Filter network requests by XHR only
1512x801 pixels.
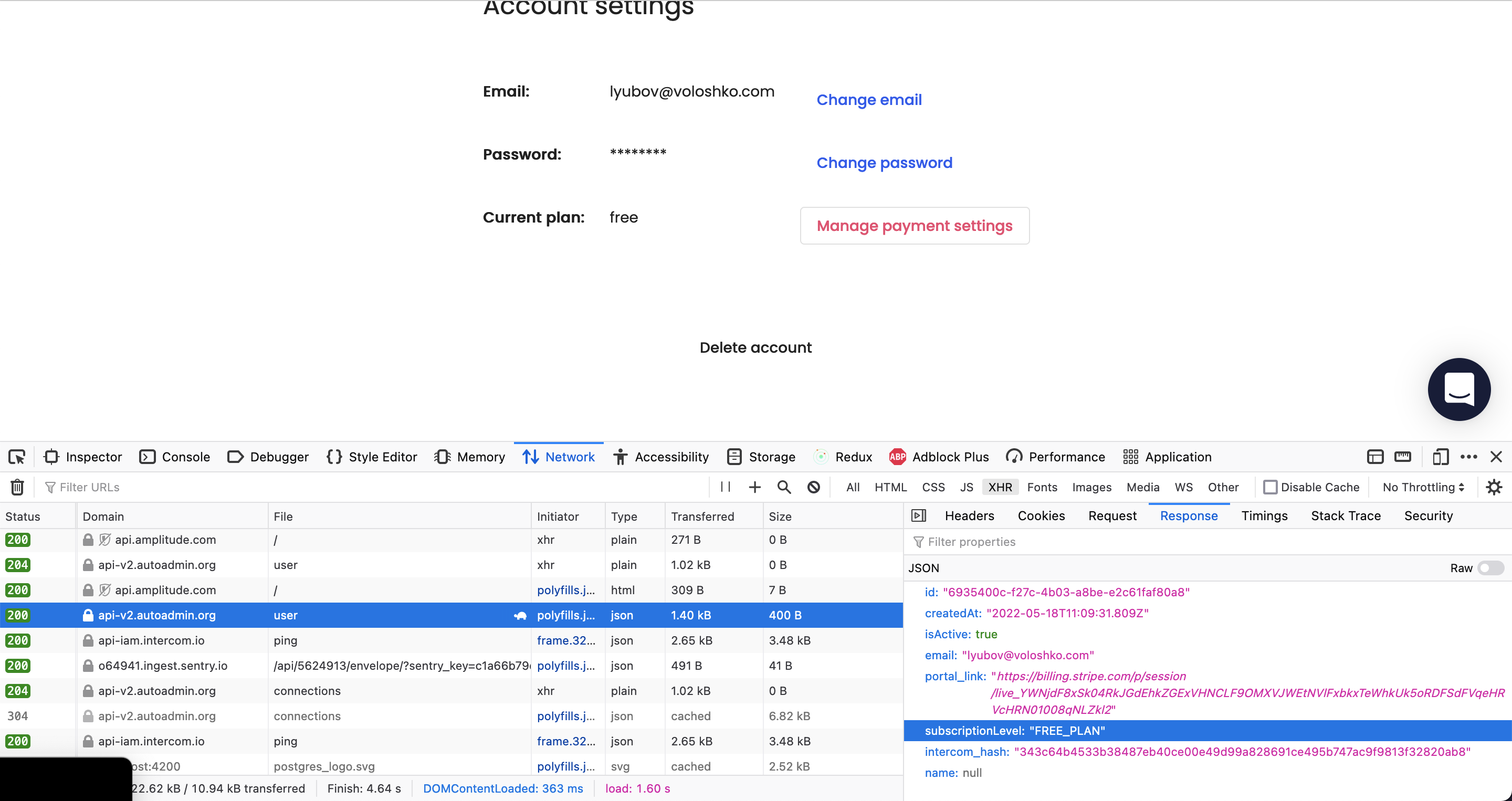coord(1000,487)
